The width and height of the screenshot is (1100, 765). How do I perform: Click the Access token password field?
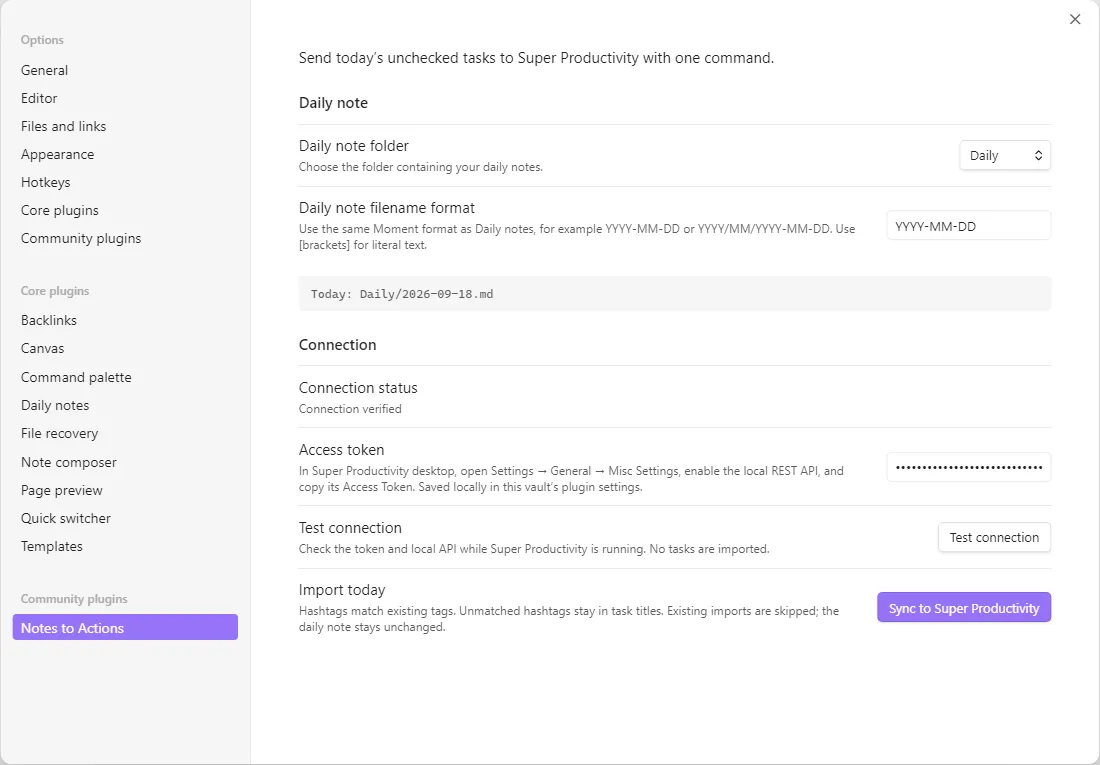[969, 467]
